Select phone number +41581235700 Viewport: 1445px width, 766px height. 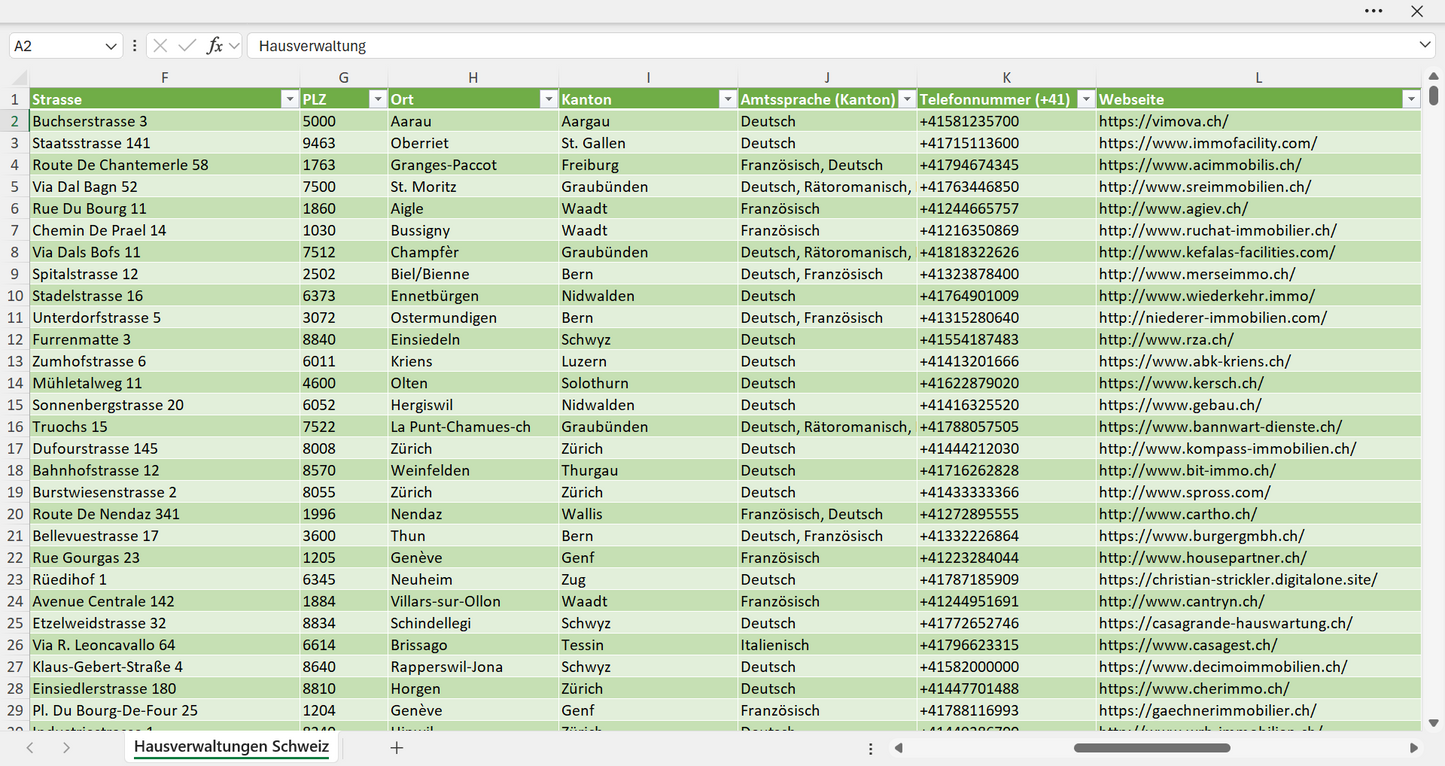point(1006,121)
